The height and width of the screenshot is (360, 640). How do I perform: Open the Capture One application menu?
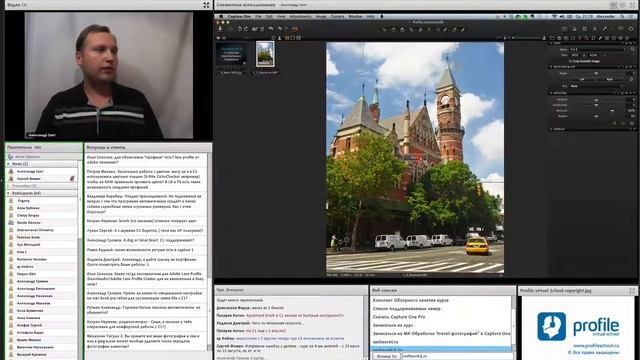pyautogui.click(x=239, y=16)
